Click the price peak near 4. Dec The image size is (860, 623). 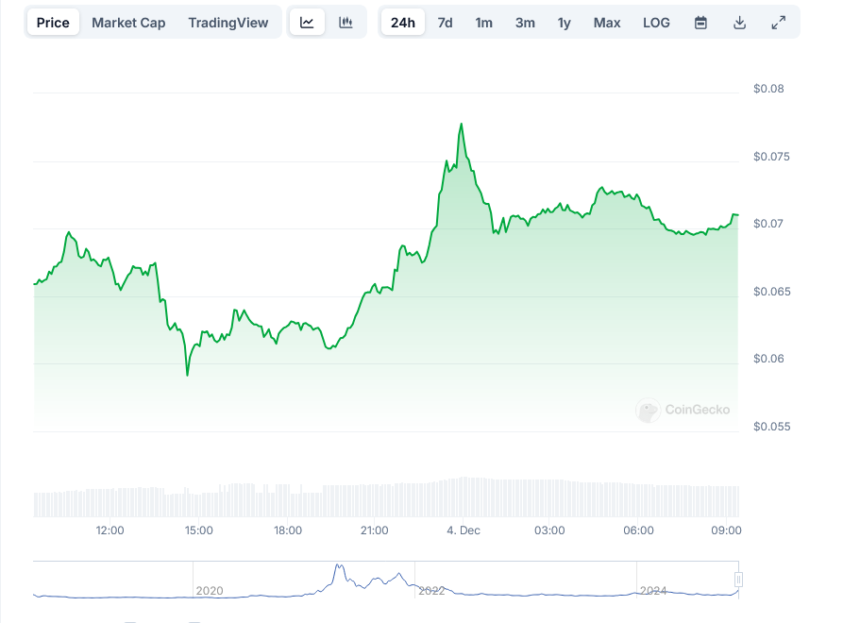coord(461,125)
